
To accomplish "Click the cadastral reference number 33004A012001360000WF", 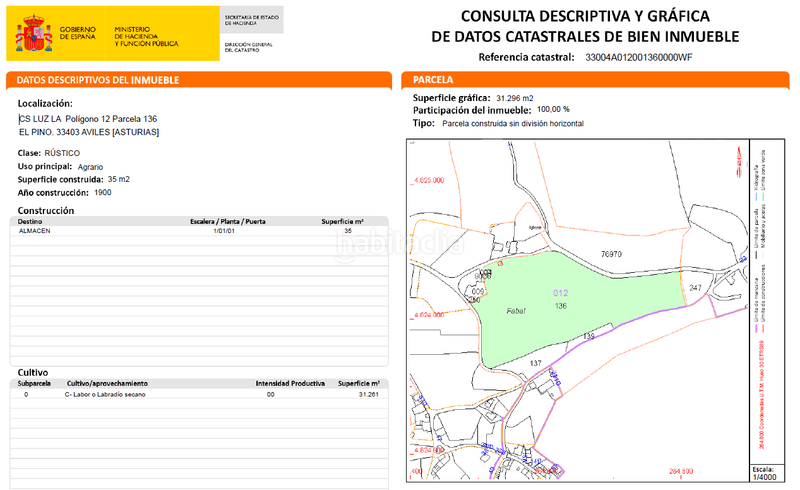I will (638, 58).
